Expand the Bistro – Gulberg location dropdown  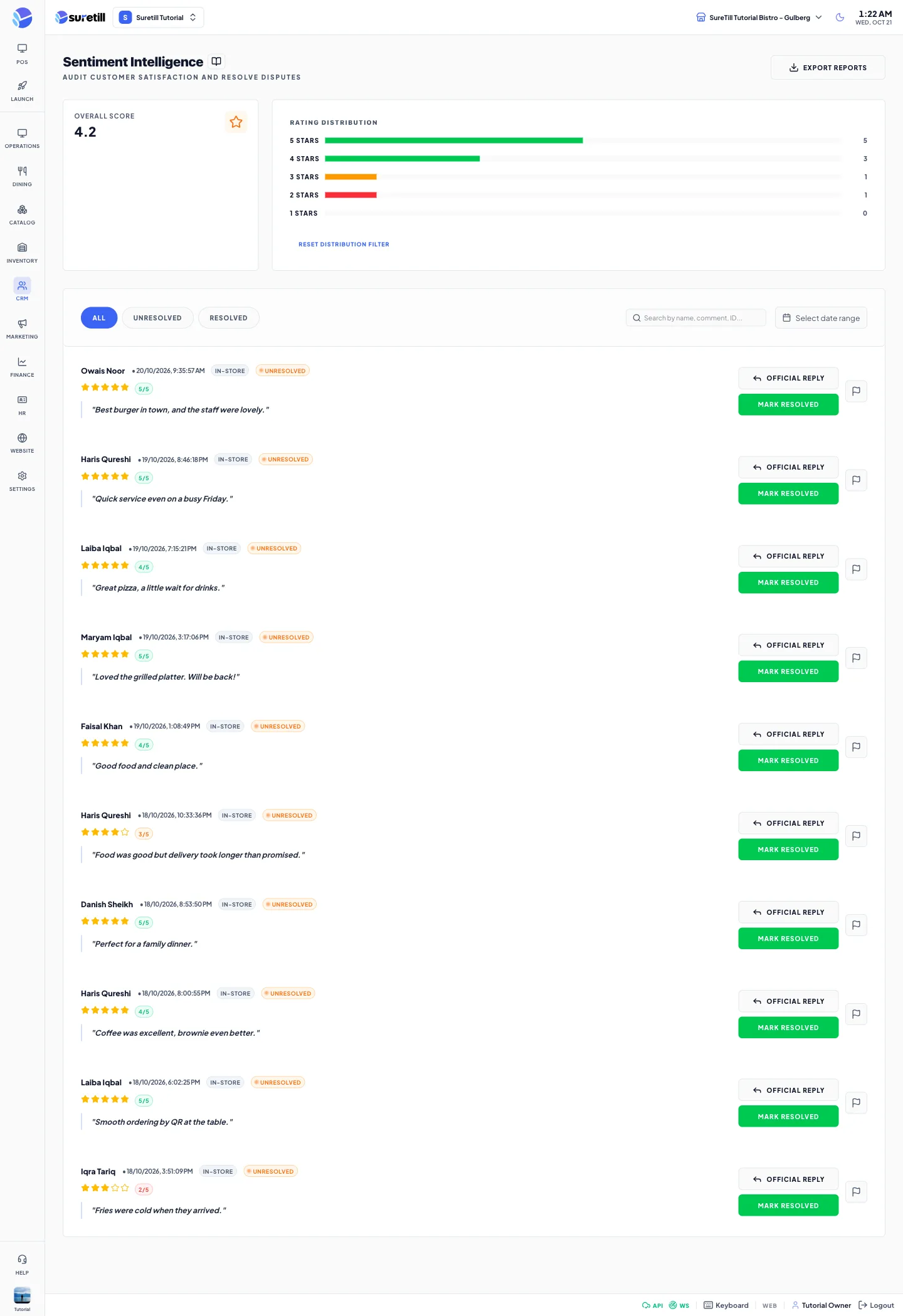coord(759,18)
